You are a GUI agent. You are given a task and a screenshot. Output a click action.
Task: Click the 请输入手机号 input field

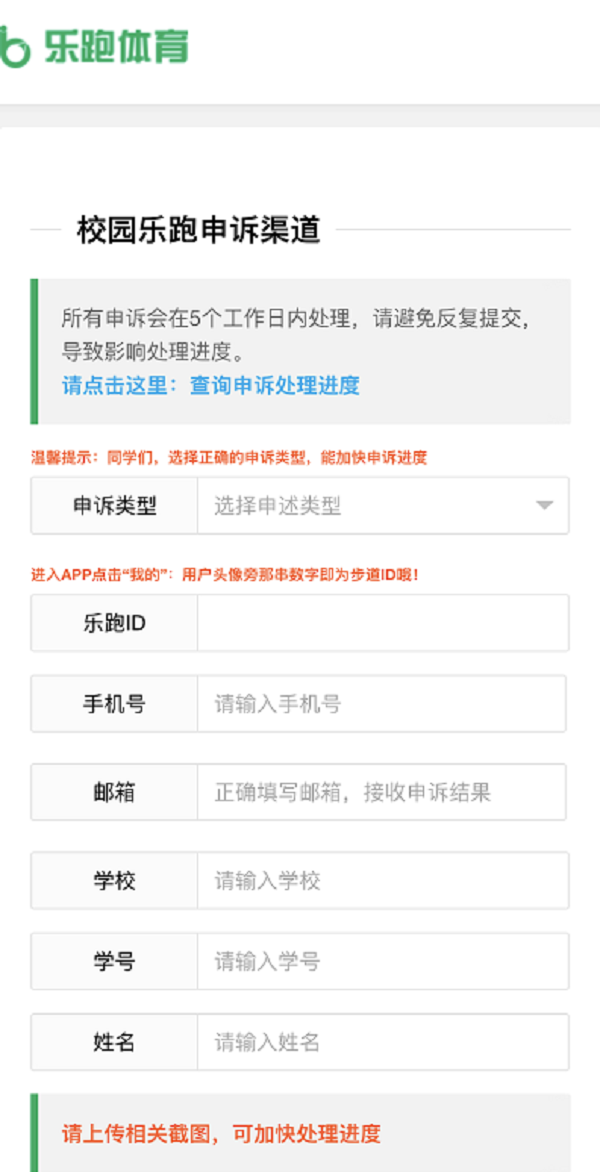coord(382,704)
